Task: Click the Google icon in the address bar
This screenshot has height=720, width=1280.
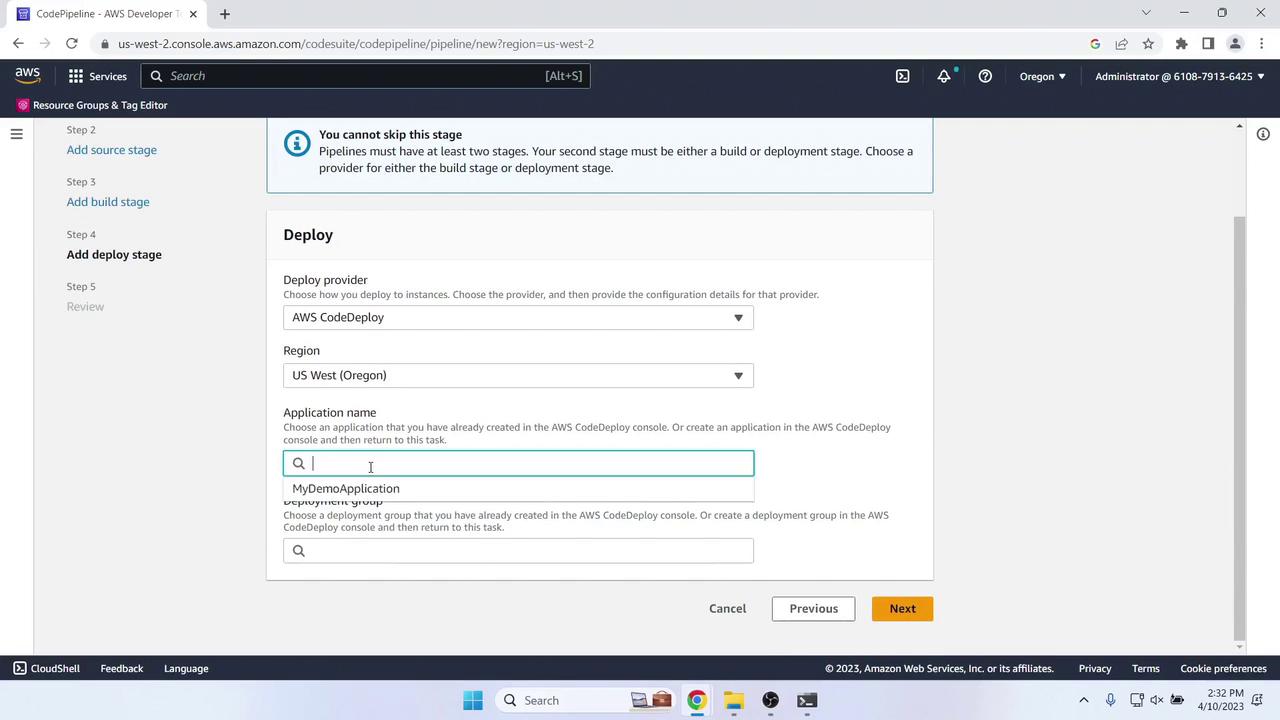Action: (x=1095, y=44)
